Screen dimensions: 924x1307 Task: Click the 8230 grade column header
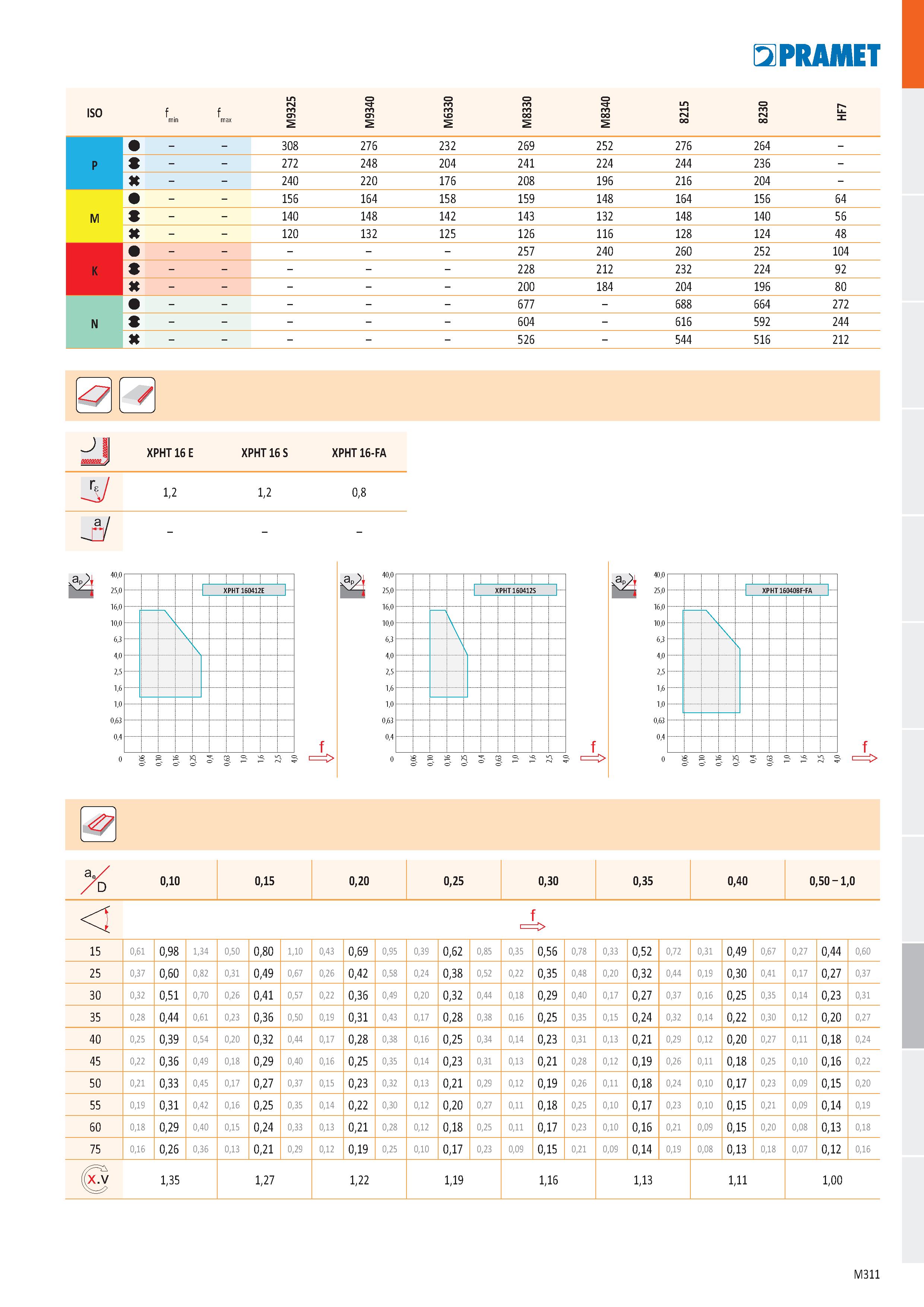[x=763, y=112]
